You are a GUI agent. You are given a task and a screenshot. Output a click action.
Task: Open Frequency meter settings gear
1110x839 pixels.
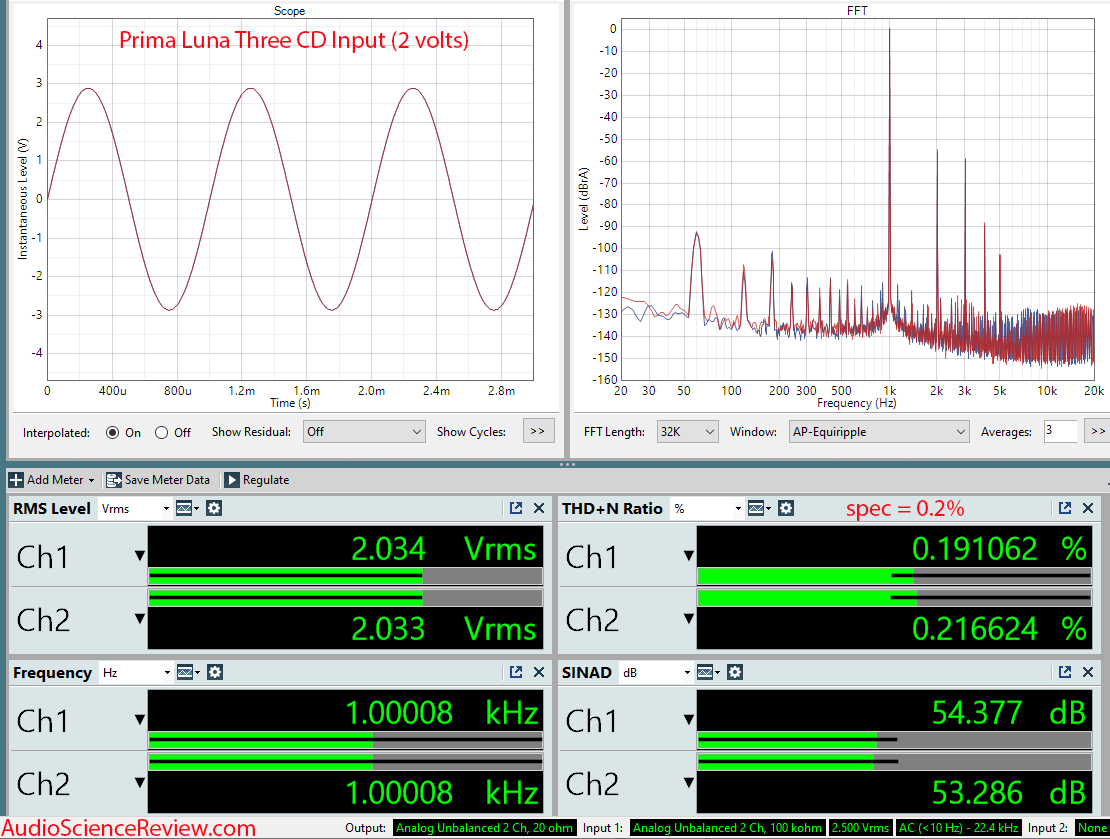tap(214, 672)
